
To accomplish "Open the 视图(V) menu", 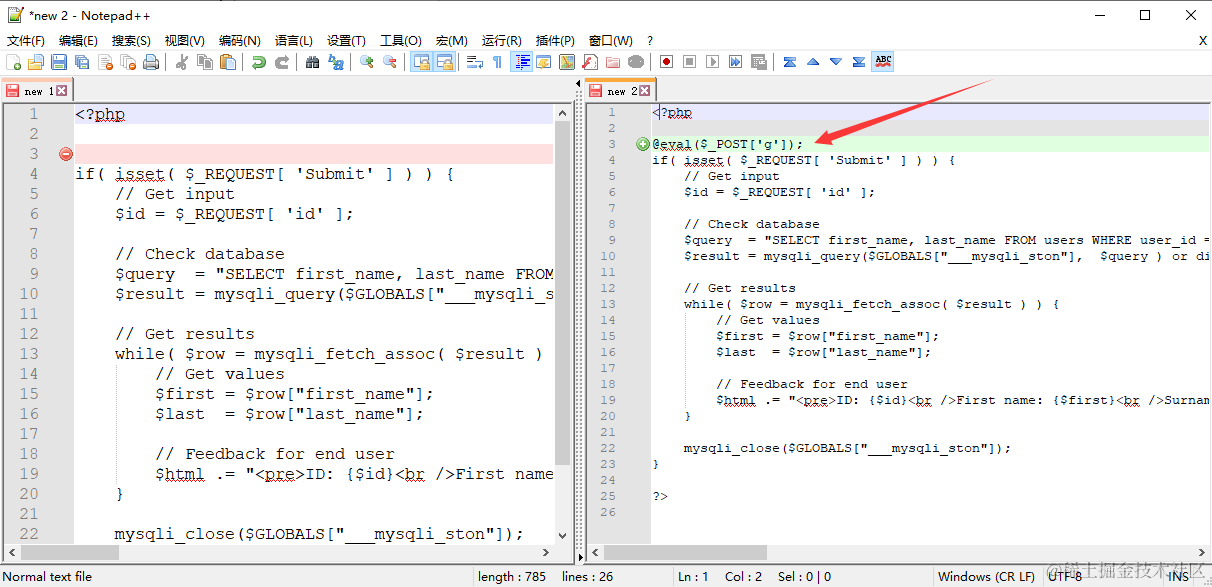I will [x=185, y=40].
